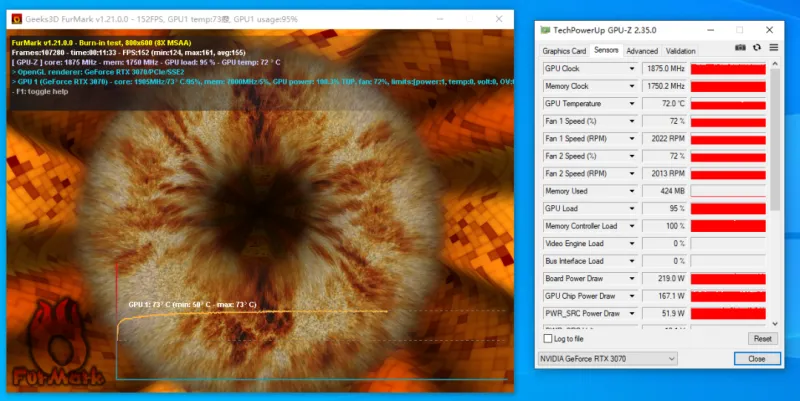The height and width of the screenshot is (401, 800).
Task: Open the Bus Interface Load dropdown
Action: point(632,261)
